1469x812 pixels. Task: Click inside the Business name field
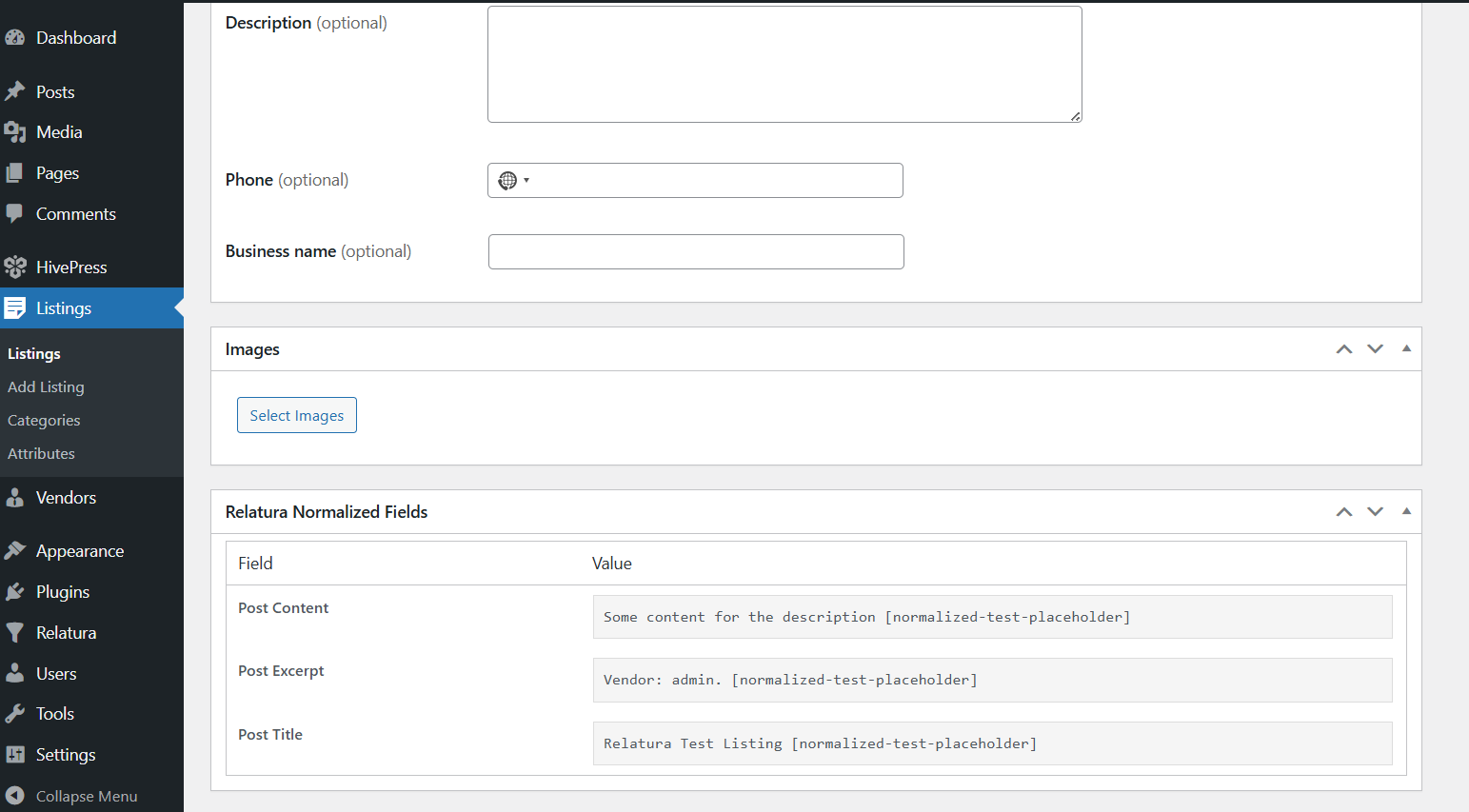point(695,251)
